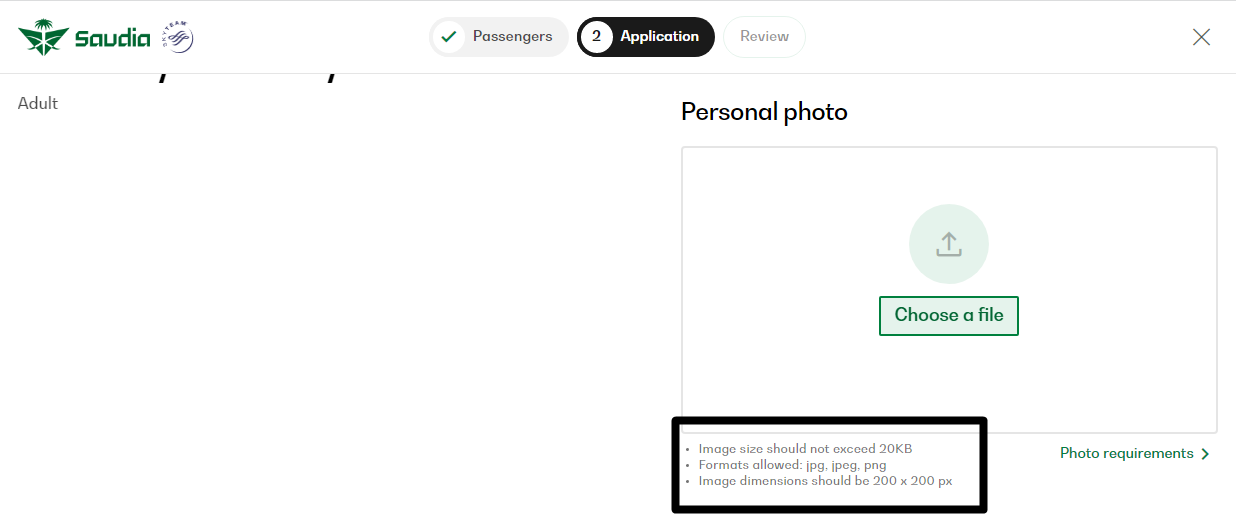Open the Photo requirements link
Image resolution: width=1236 pixels, height=526 pixels.
(x=1126, y=454)
